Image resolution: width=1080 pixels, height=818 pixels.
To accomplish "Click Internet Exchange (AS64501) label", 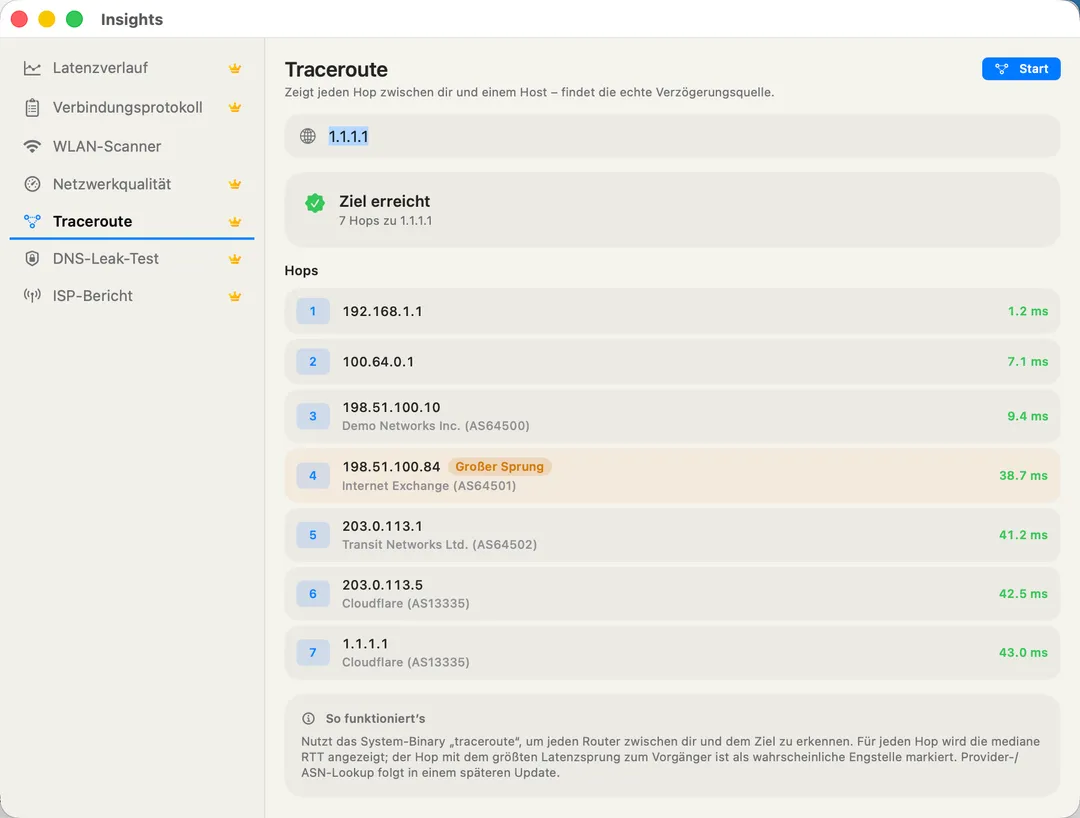I will tap(429, 485).
